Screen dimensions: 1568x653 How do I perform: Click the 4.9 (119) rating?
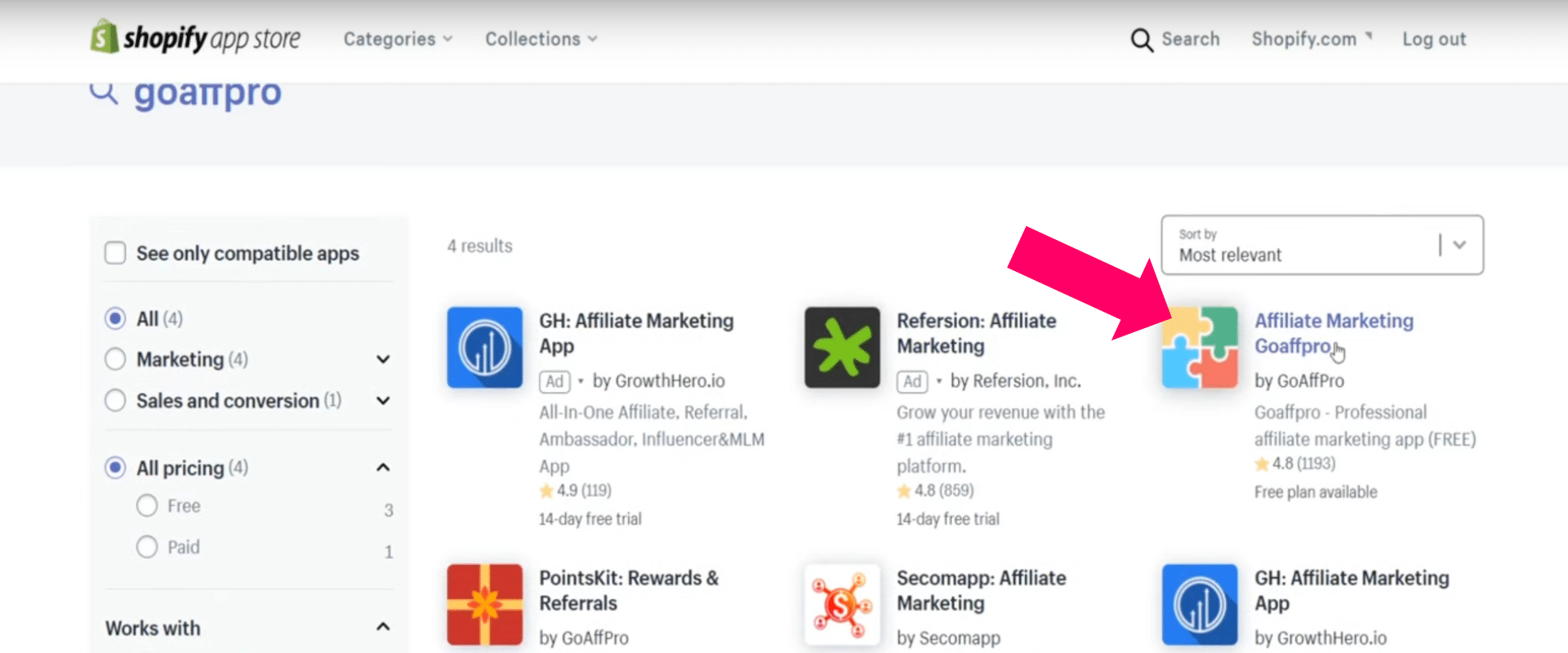[x=576, y=491]
